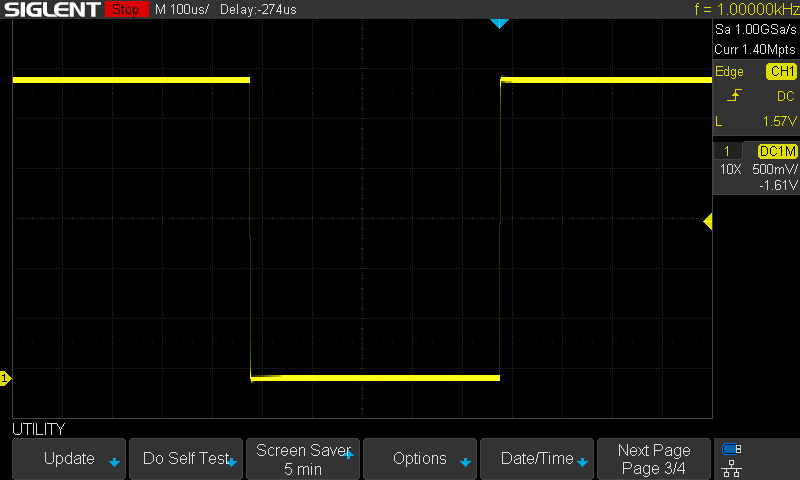The height and width of the screenshot is (480, 800).
Task: Open the Options submenu
Action: pyautogui.click(x=420, y=459)
